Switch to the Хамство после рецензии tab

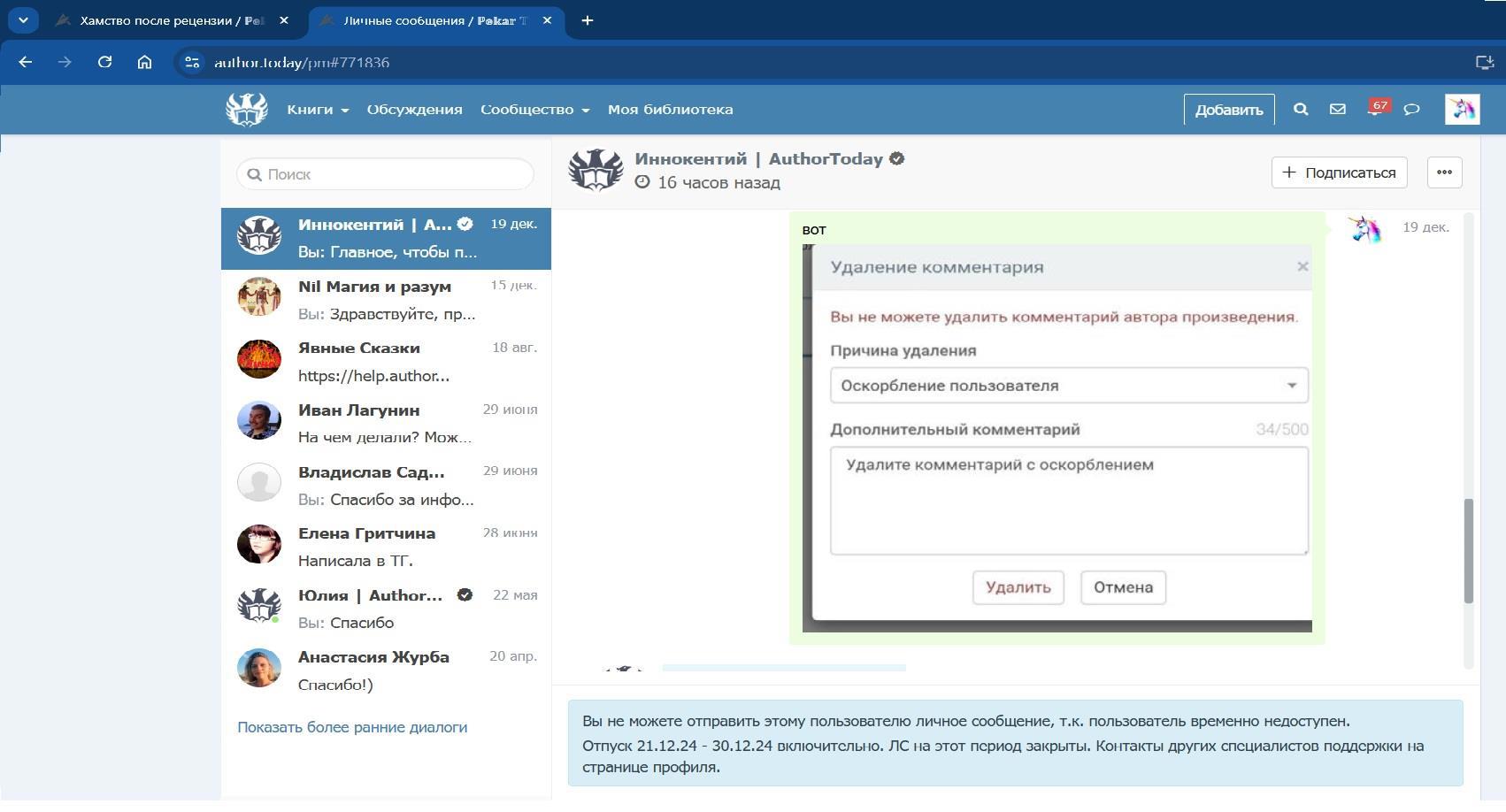pyautogui.click(x=168, y=20)
